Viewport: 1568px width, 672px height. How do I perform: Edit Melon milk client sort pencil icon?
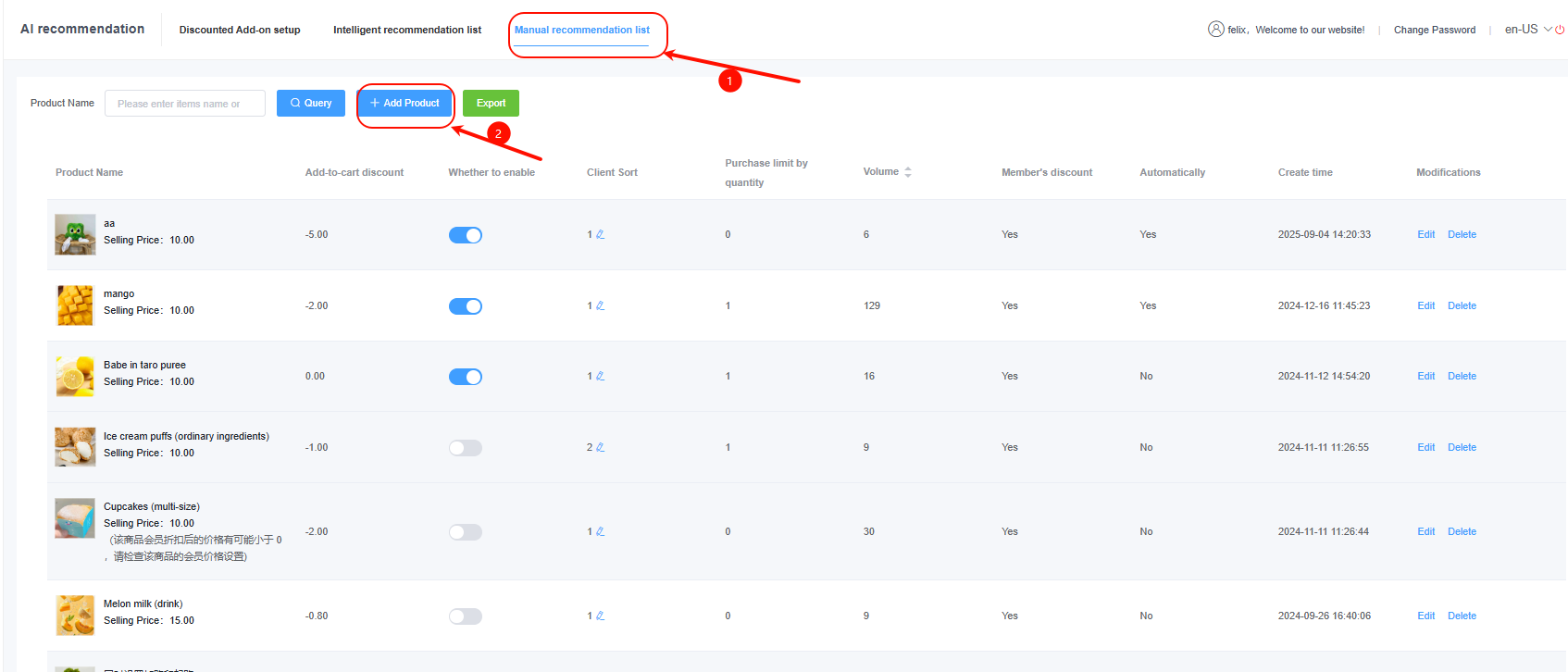(x=600, y=616)
